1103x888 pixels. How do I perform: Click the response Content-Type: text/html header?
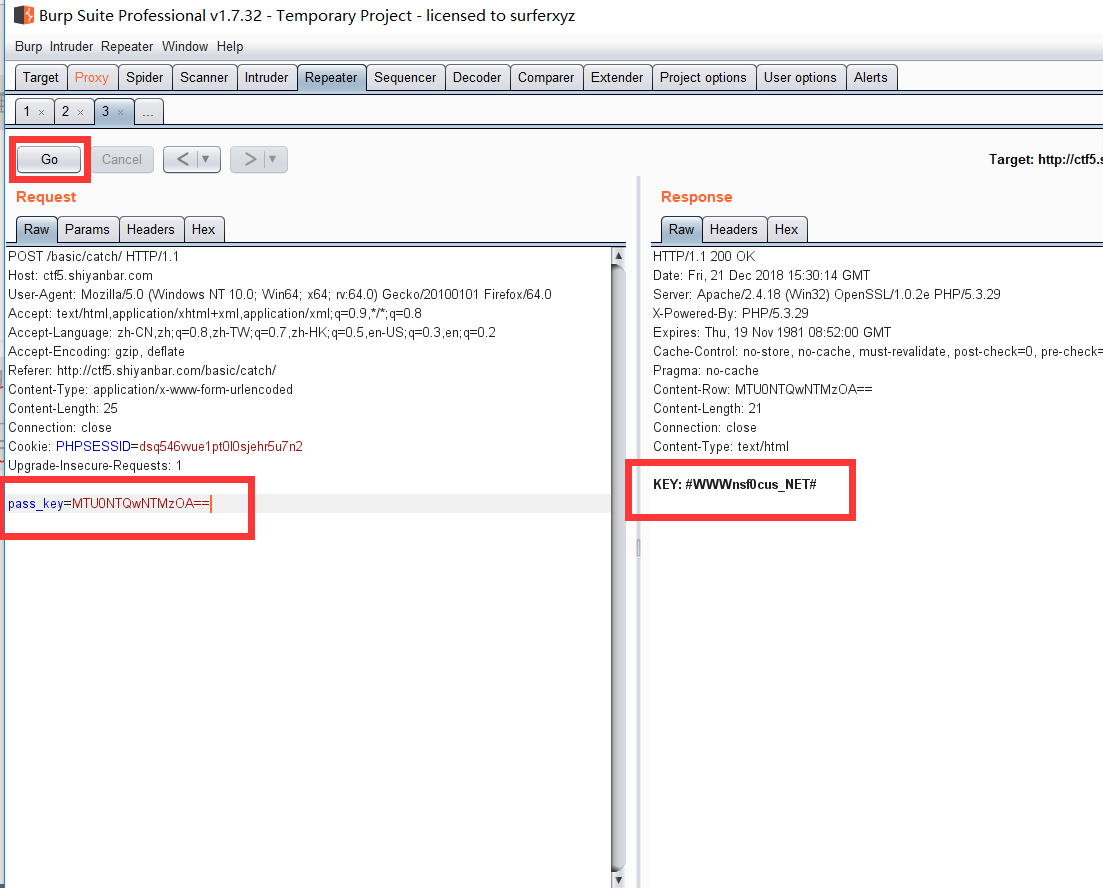pyautogui.click(x=720, y=446)
